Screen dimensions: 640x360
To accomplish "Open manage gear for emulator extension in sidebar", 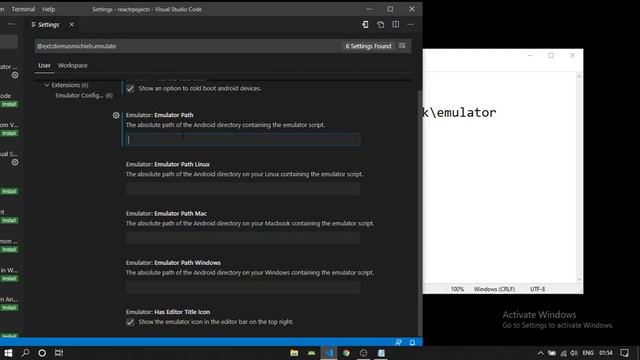I will tap(15, 75).
